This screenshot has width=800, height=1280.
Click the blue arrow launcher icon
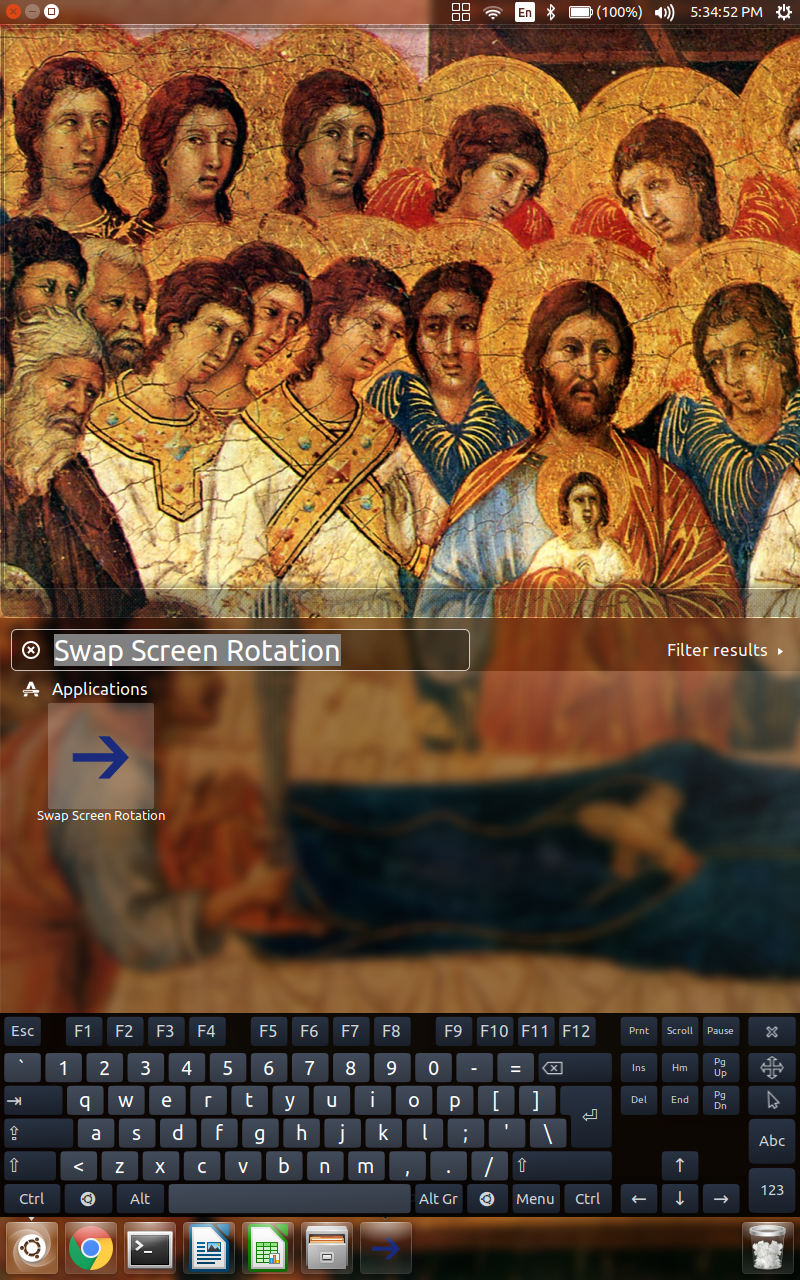pyautogui.click(x=386, y=1247)
